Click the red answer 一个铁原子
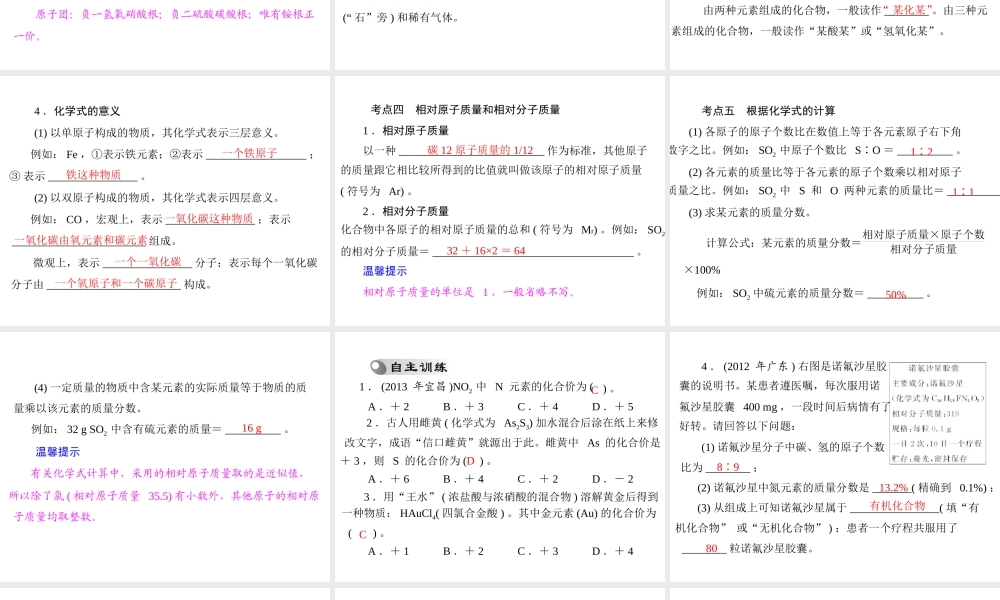 [x=249, y=153]
